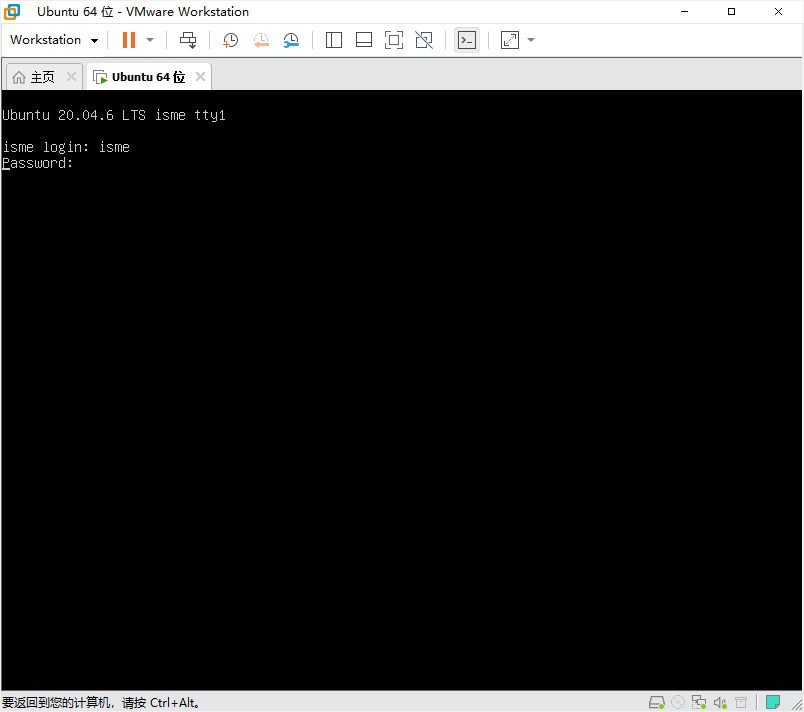Screen dimensions: 804x712
Task: Close the 主页 tab
Action: pos(71,77)
